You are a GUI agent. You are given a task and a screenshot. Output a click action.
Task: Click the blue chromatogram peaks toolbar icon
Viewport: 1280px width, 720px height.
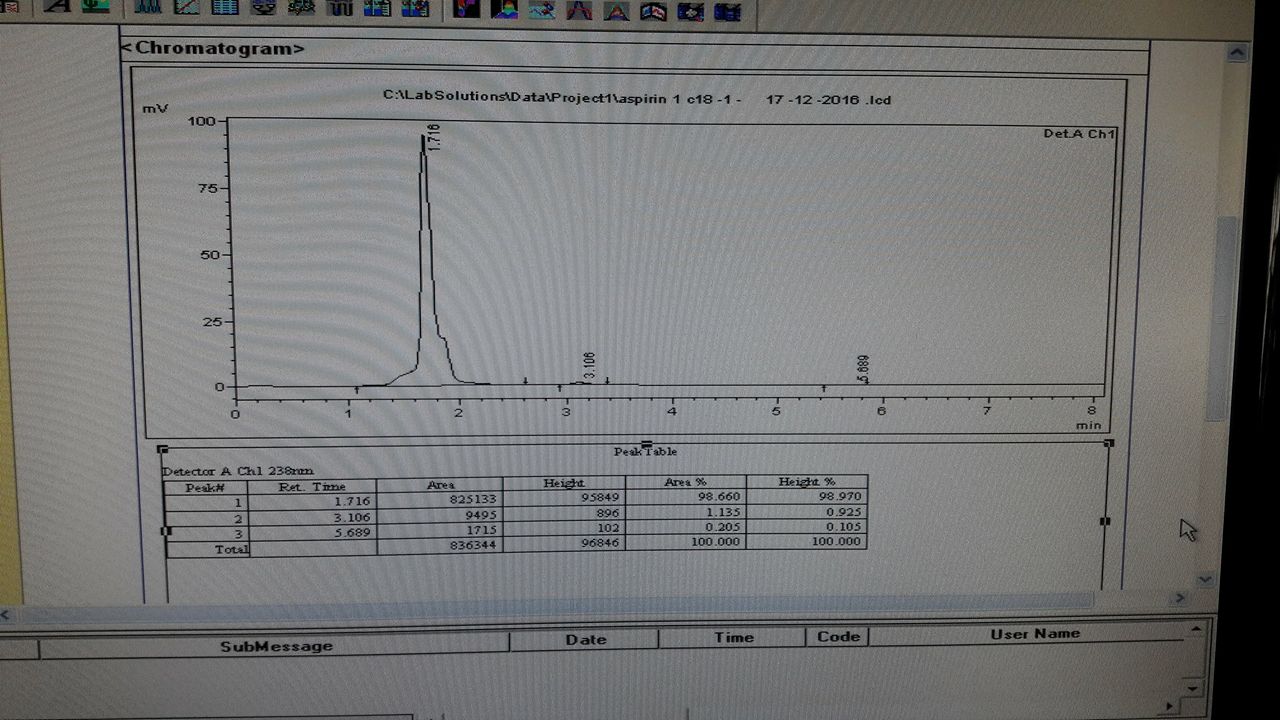pos(148,7)
